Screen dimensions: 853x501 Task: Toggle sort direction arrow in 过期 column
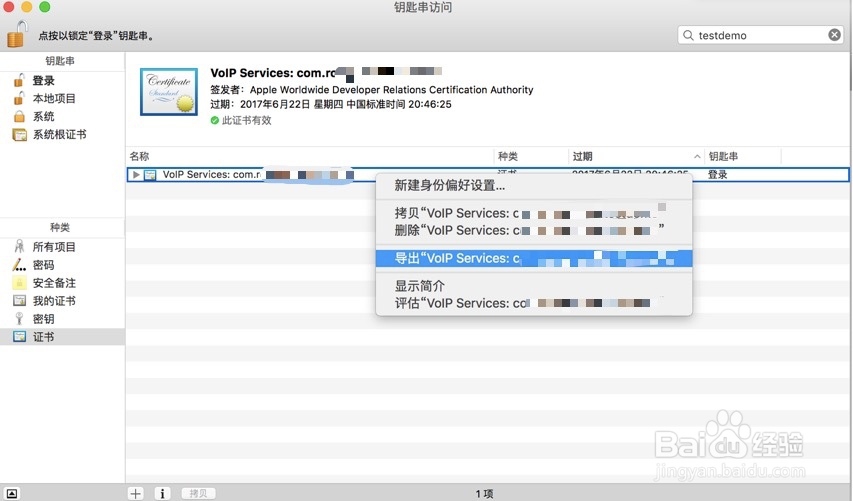tap(697, 157)
